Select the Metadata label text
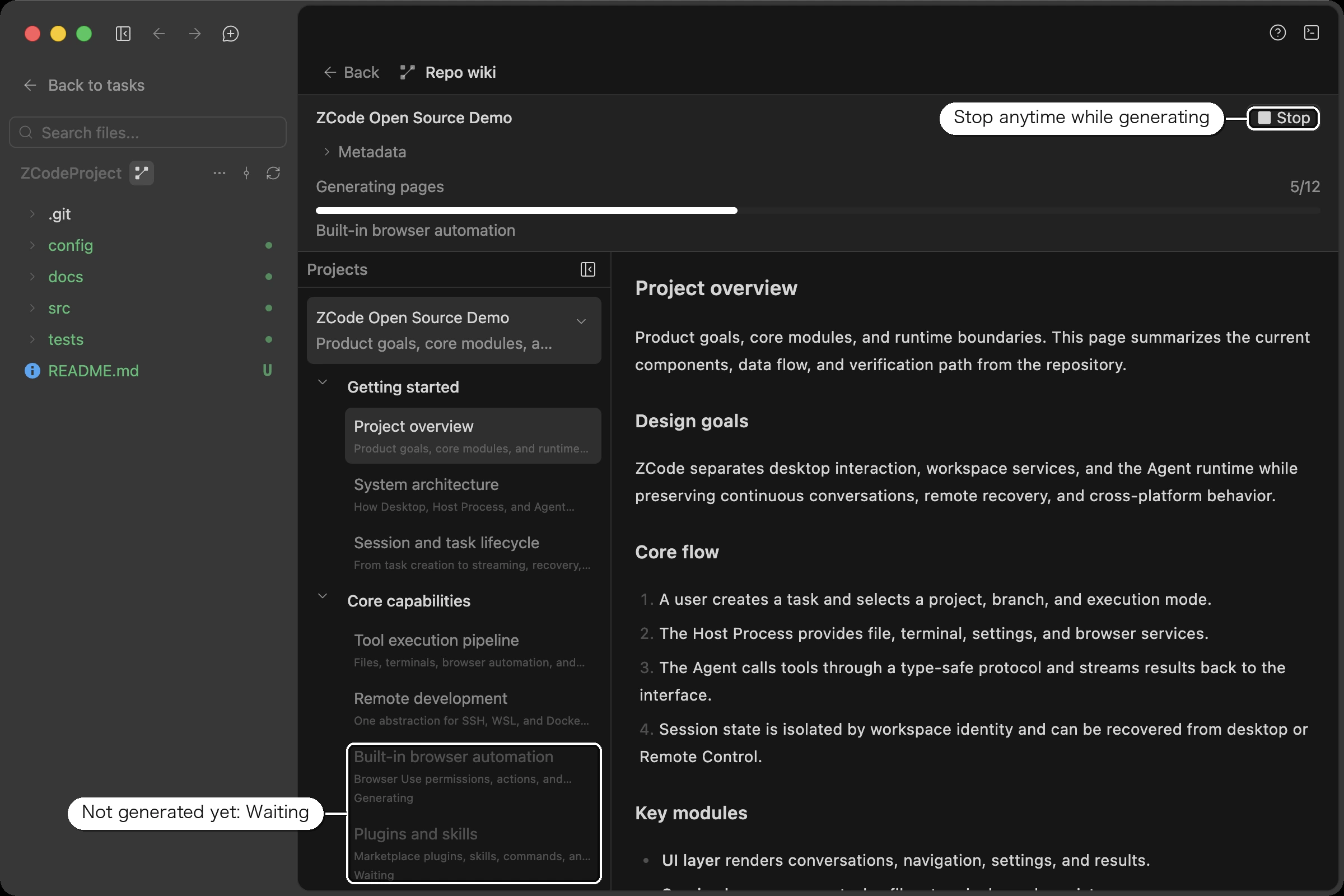The width and height of the screenshot is (1344, 896). (x=372, y=152)
